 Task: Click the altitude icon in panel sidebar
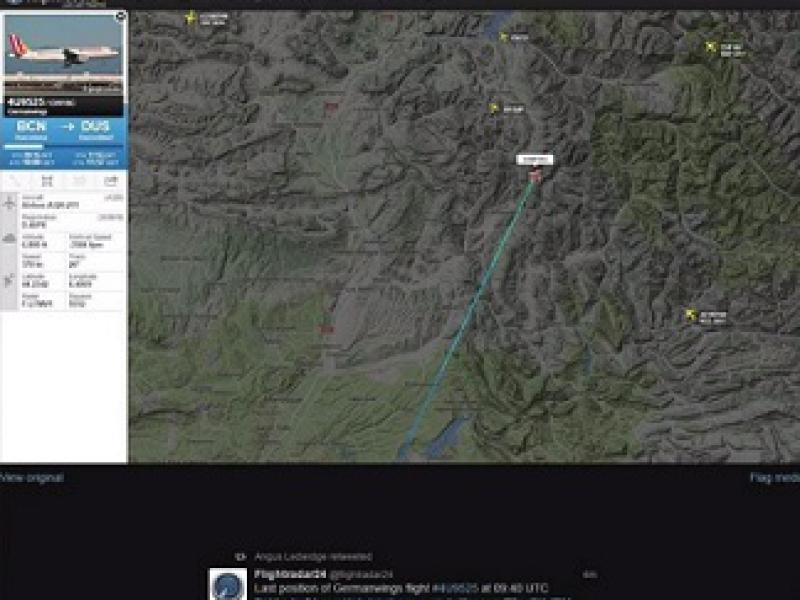click(9, 238)
